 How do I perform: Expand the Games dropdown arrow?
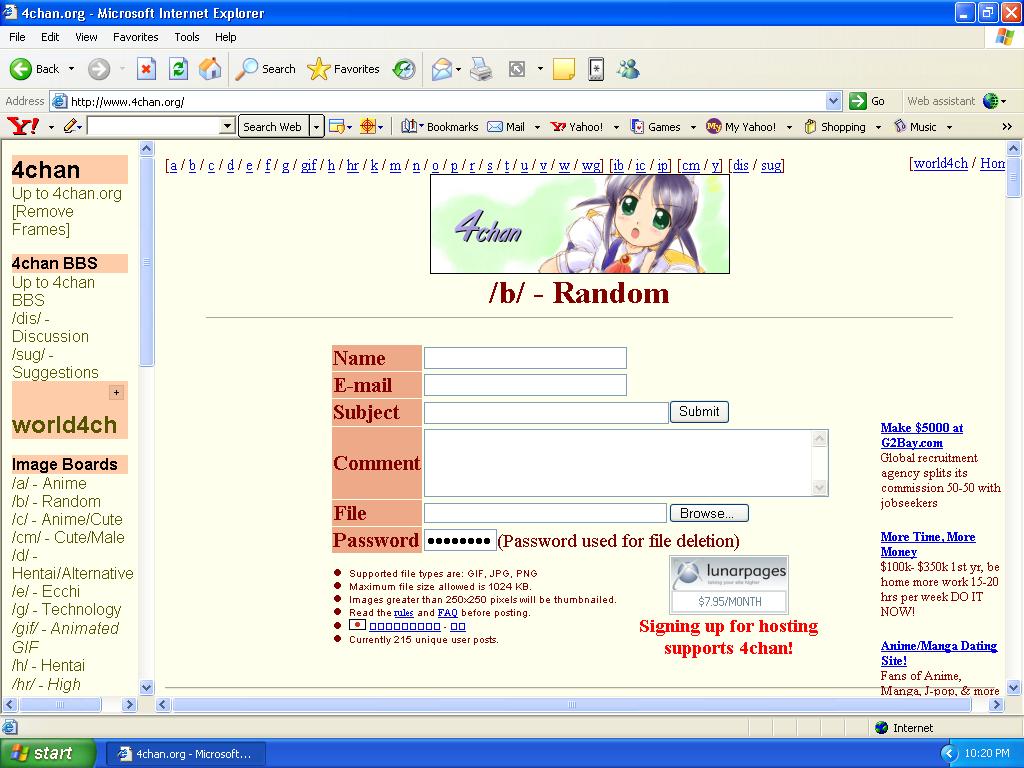[x=692, y=127]
